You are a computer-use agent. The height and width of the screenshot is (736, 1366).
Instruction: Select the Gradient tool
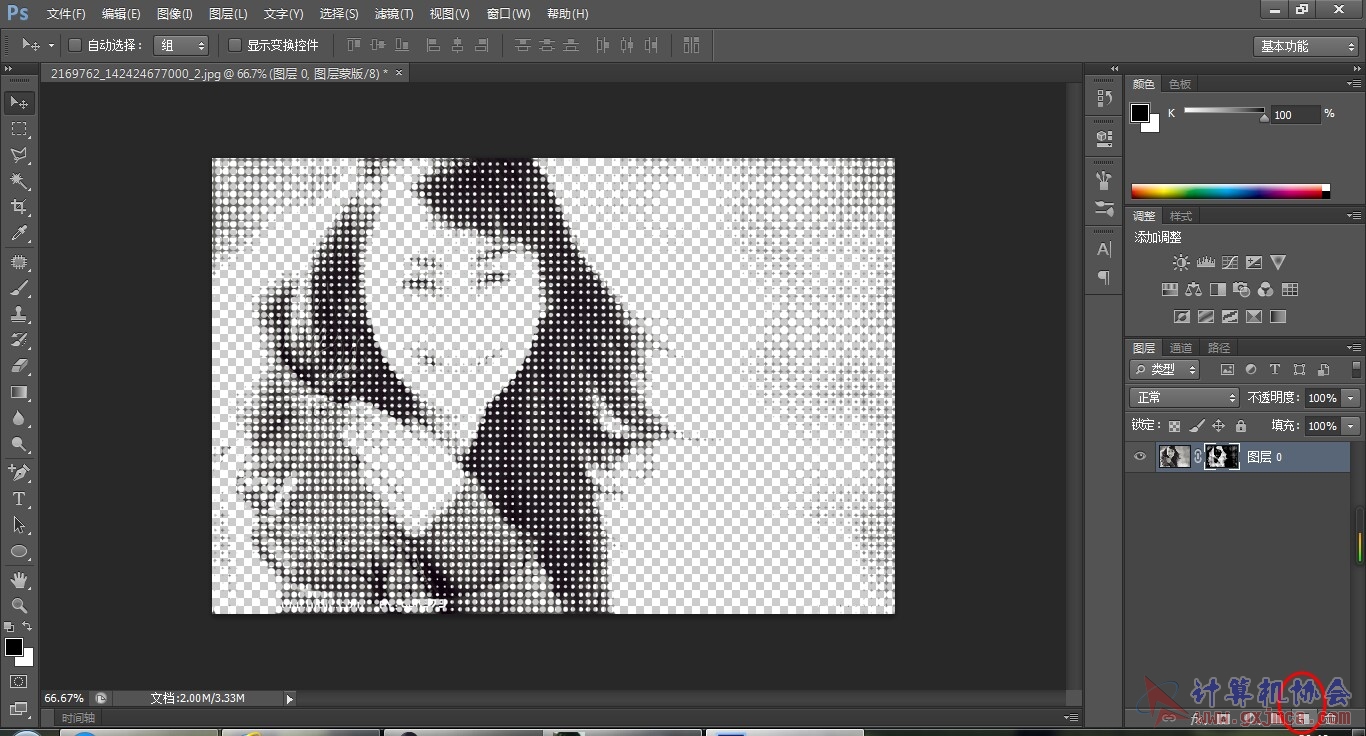click(19, 392)
